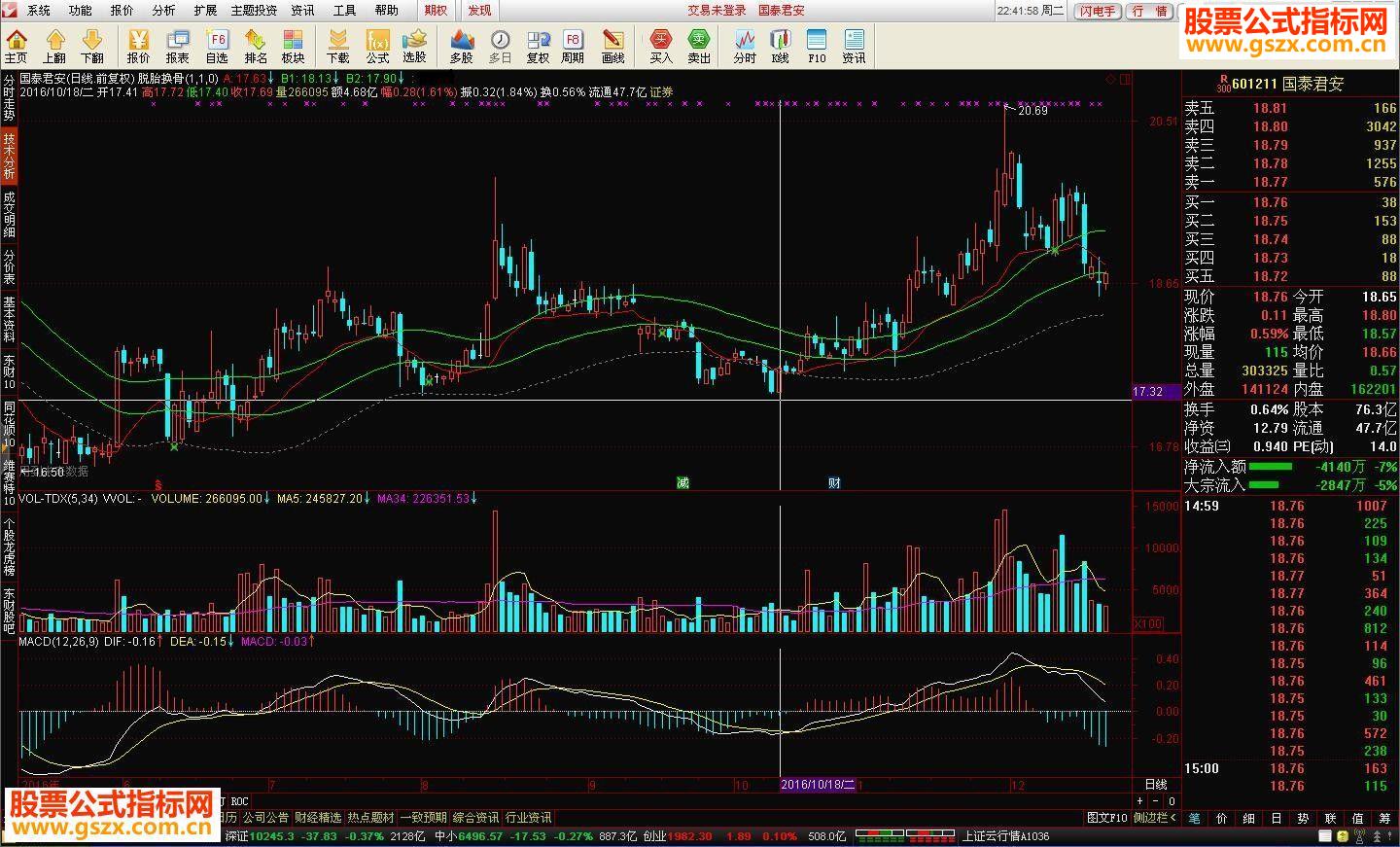Image resolution: width=1400 pixels, height=847 pixels.
Task: Click the 闪电手 quick trade button
Action: tap(1098, 11)
